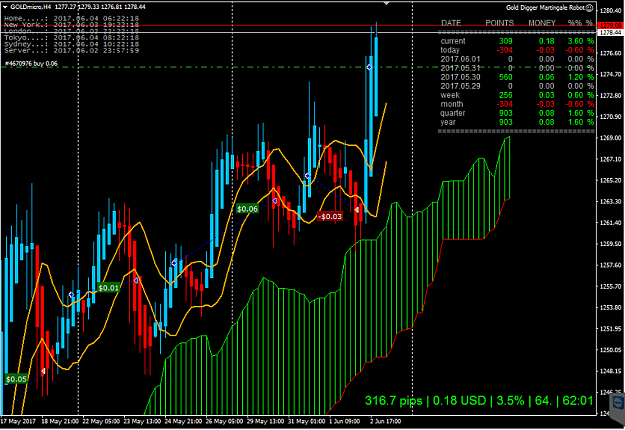
Task: Click the -$0.03 loss label
Action: pos(330,216)
